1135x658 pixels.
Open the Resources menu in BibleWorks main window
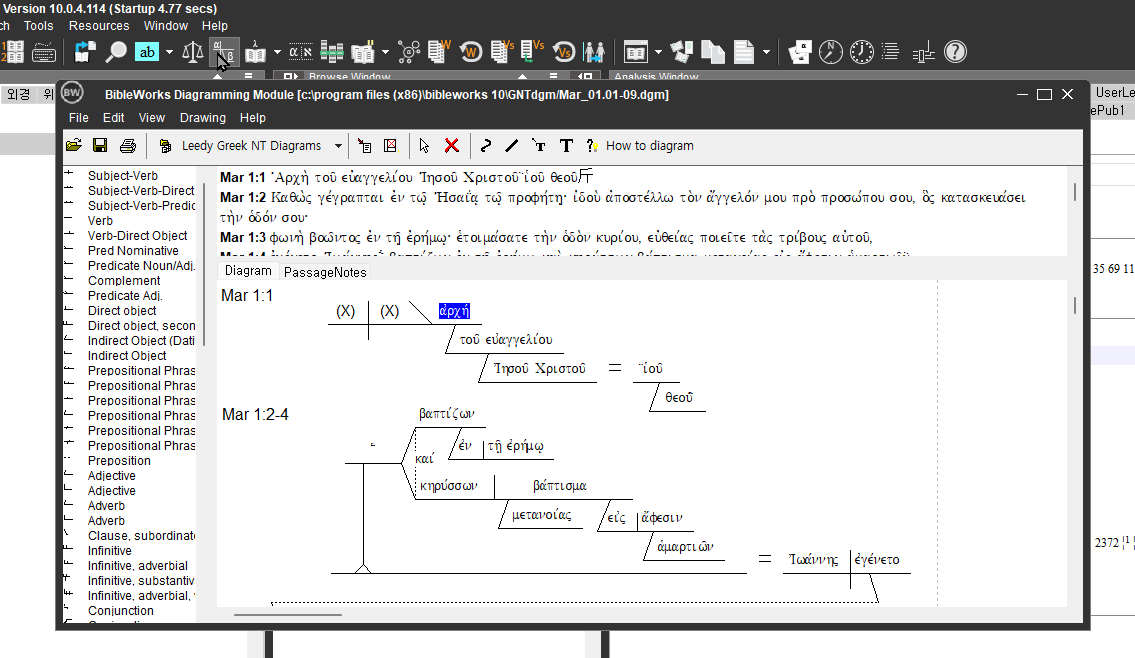point(98,25)
